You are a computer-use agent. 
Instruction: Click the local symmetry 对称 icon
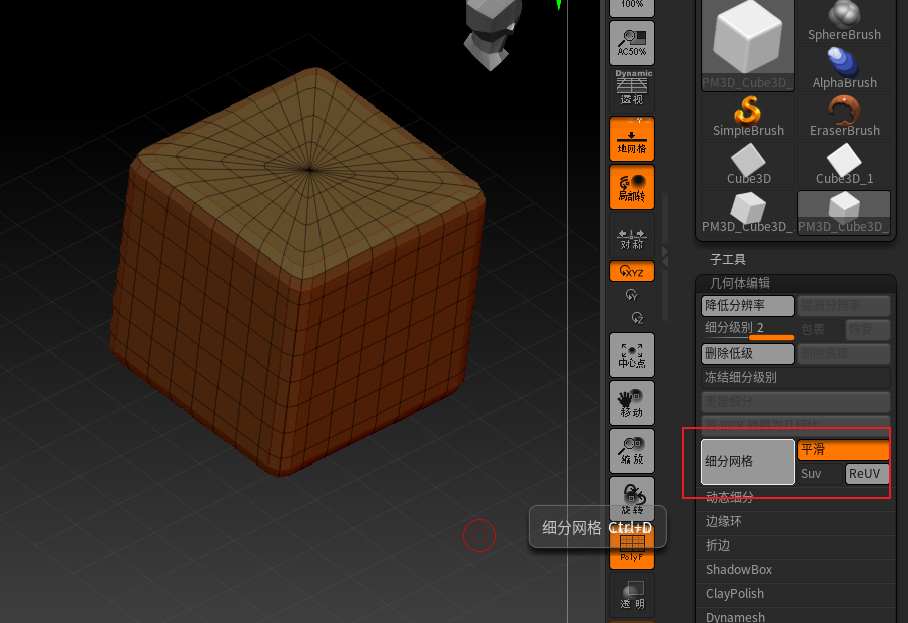click(x=632, y=235)
